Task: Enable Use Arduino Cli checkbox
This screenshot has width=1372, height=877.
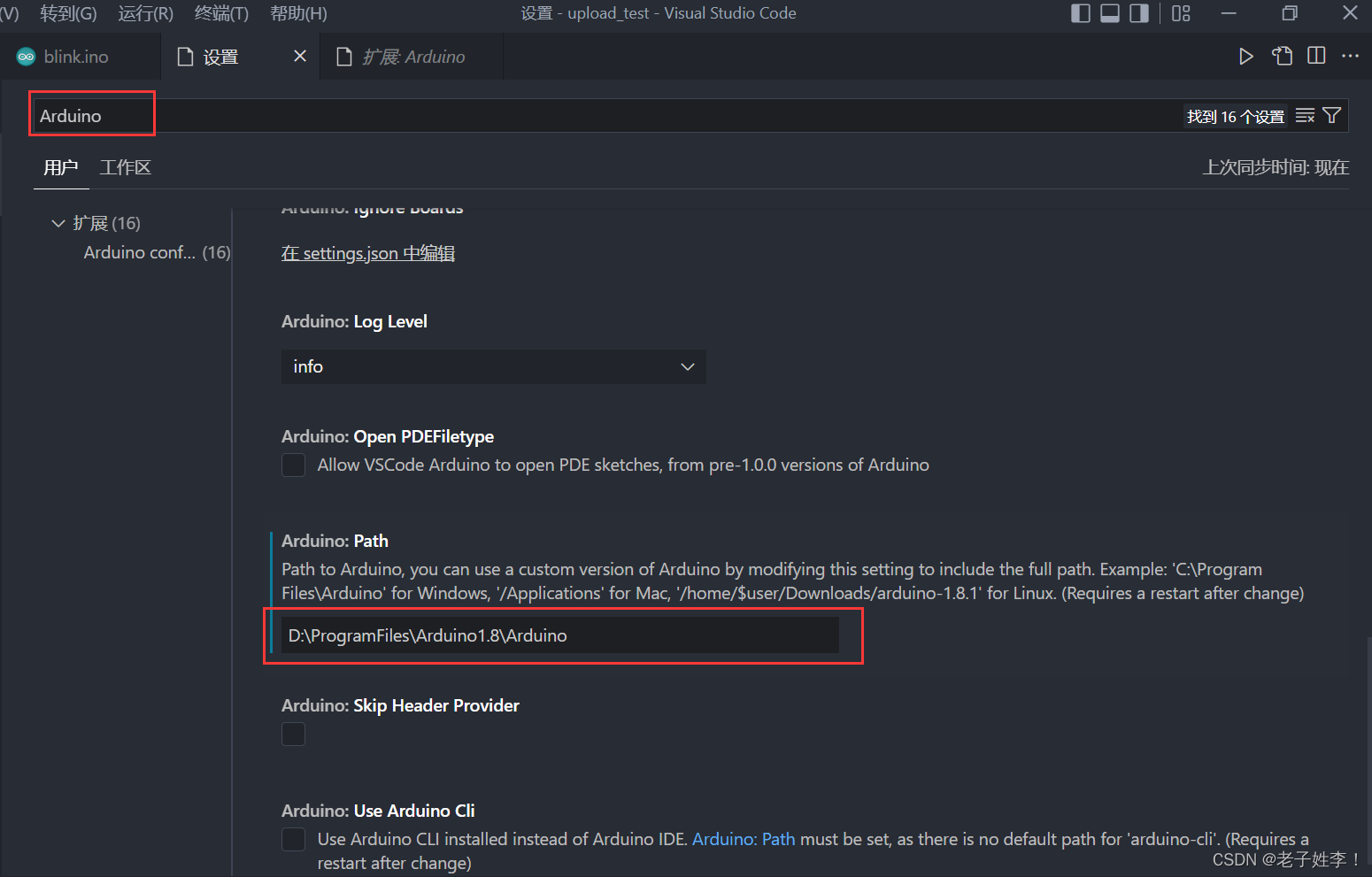Action: pyautogui.click(x=293, y=839)
